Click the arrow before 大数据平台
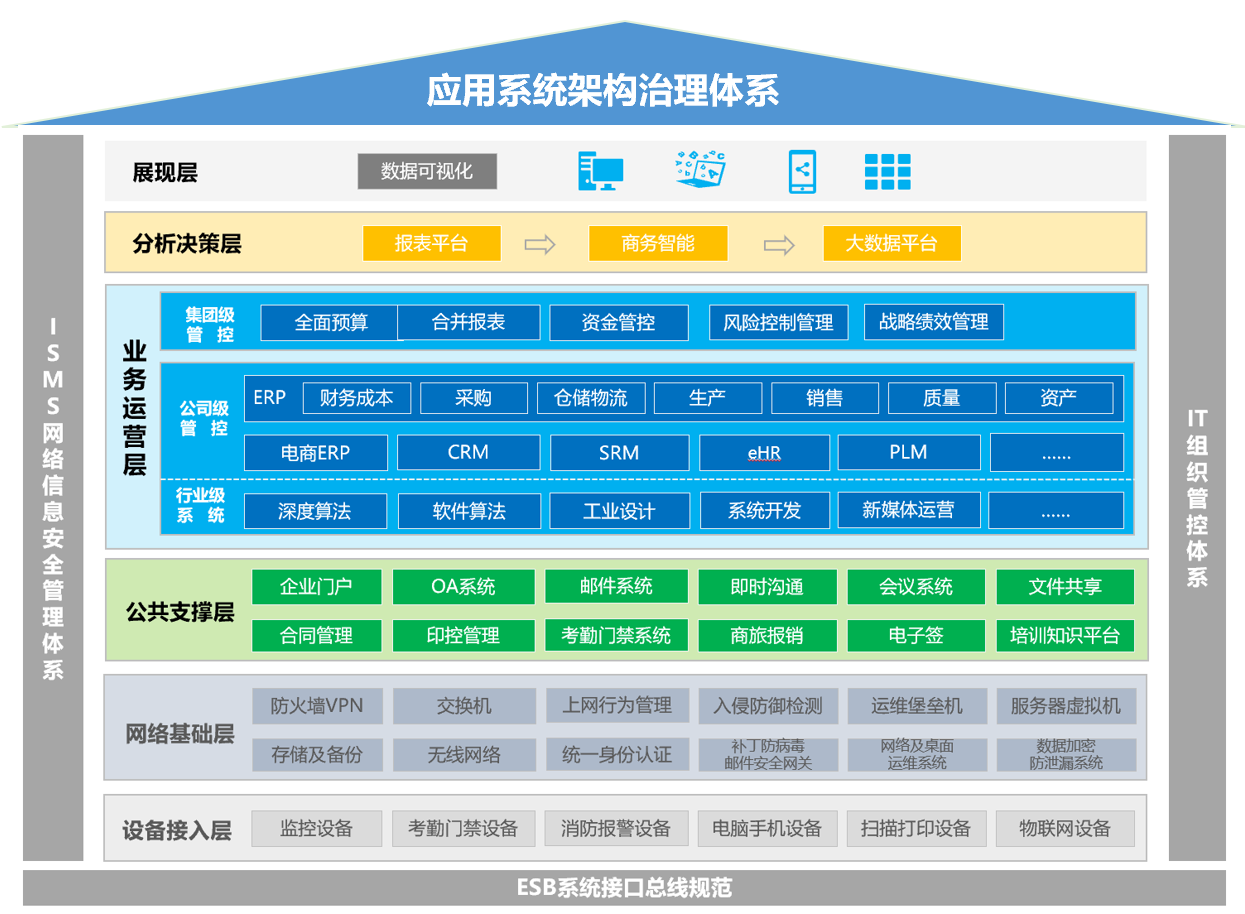 (x=779, y=245)
